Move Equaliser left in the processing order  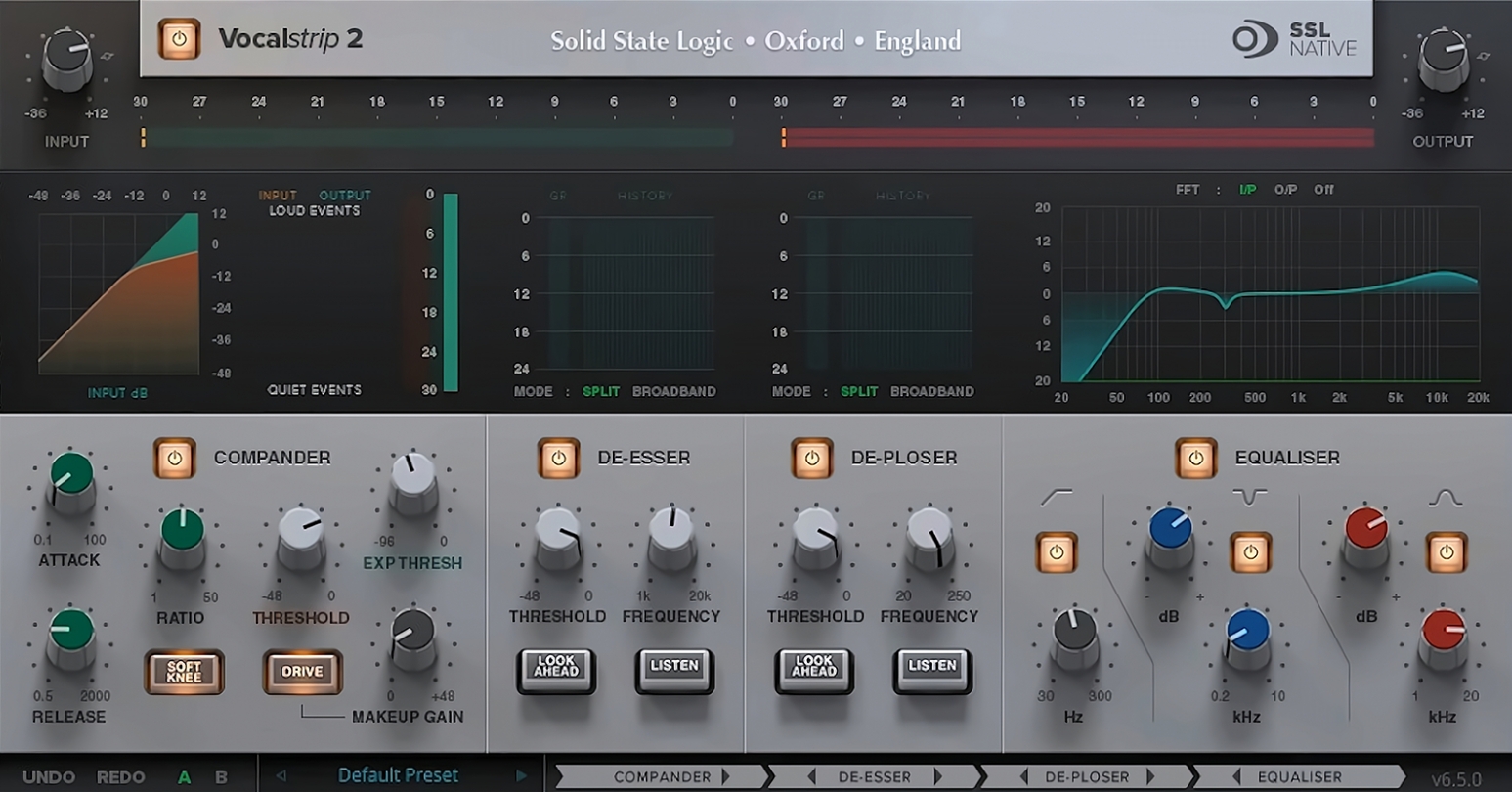(x=1236, y=777)
